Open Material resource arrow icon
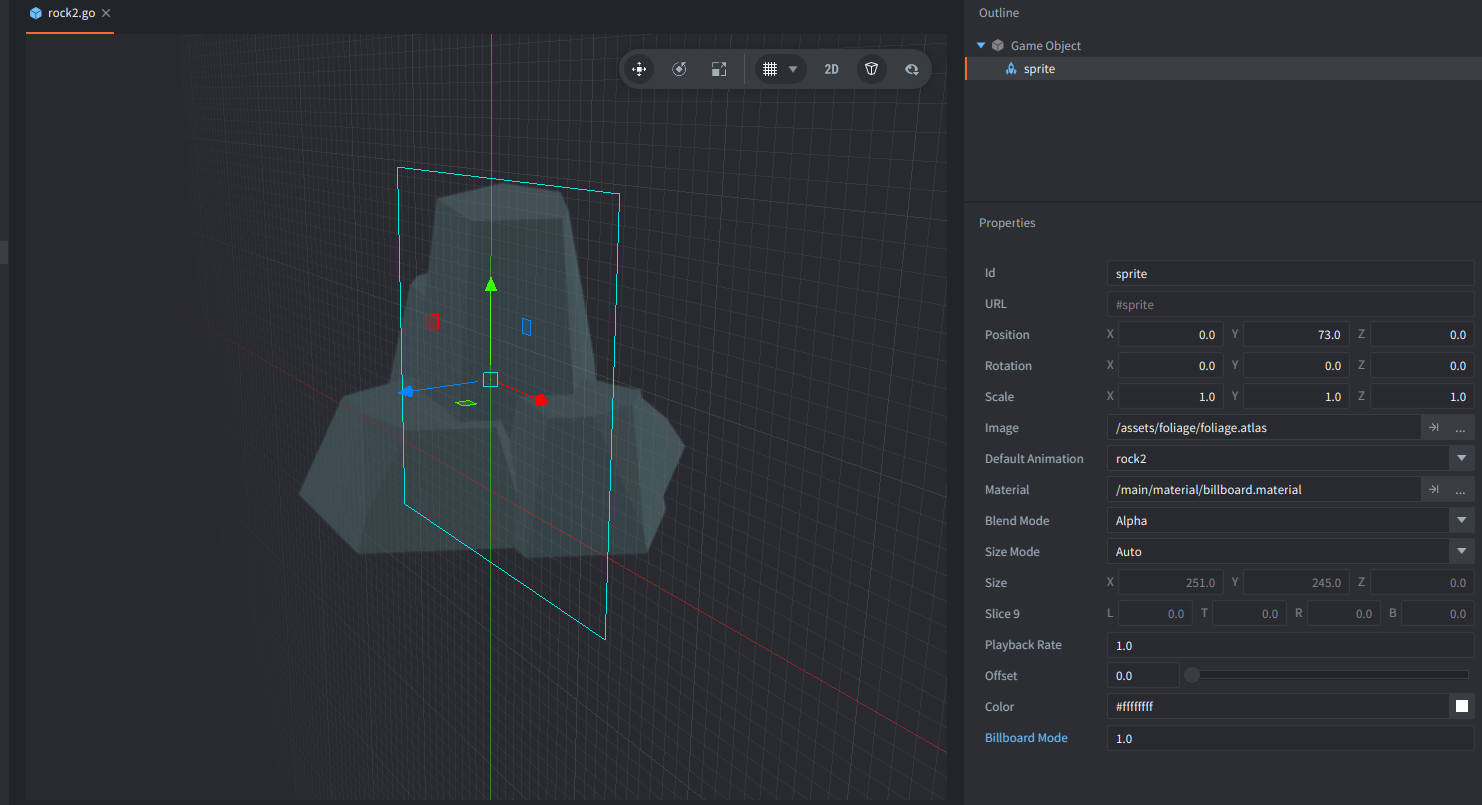The height and width of the screenshot is (805, 1482). tap(1433, 490)
